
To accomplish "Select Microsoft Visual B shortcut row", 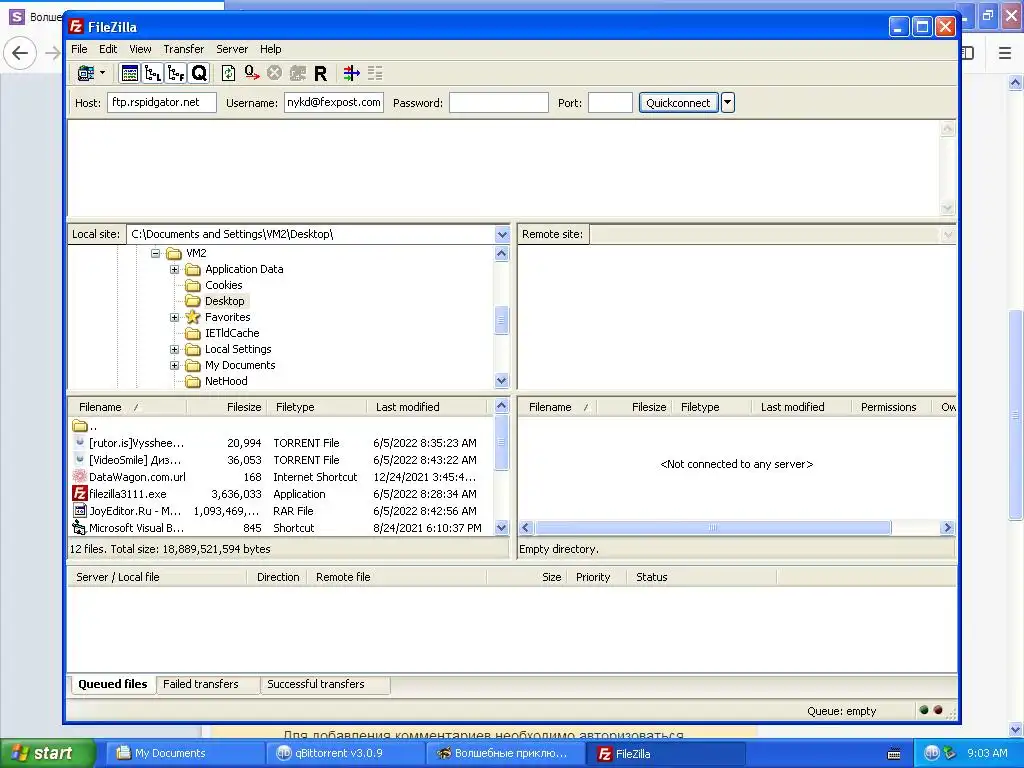I will [x=278, y=528].
